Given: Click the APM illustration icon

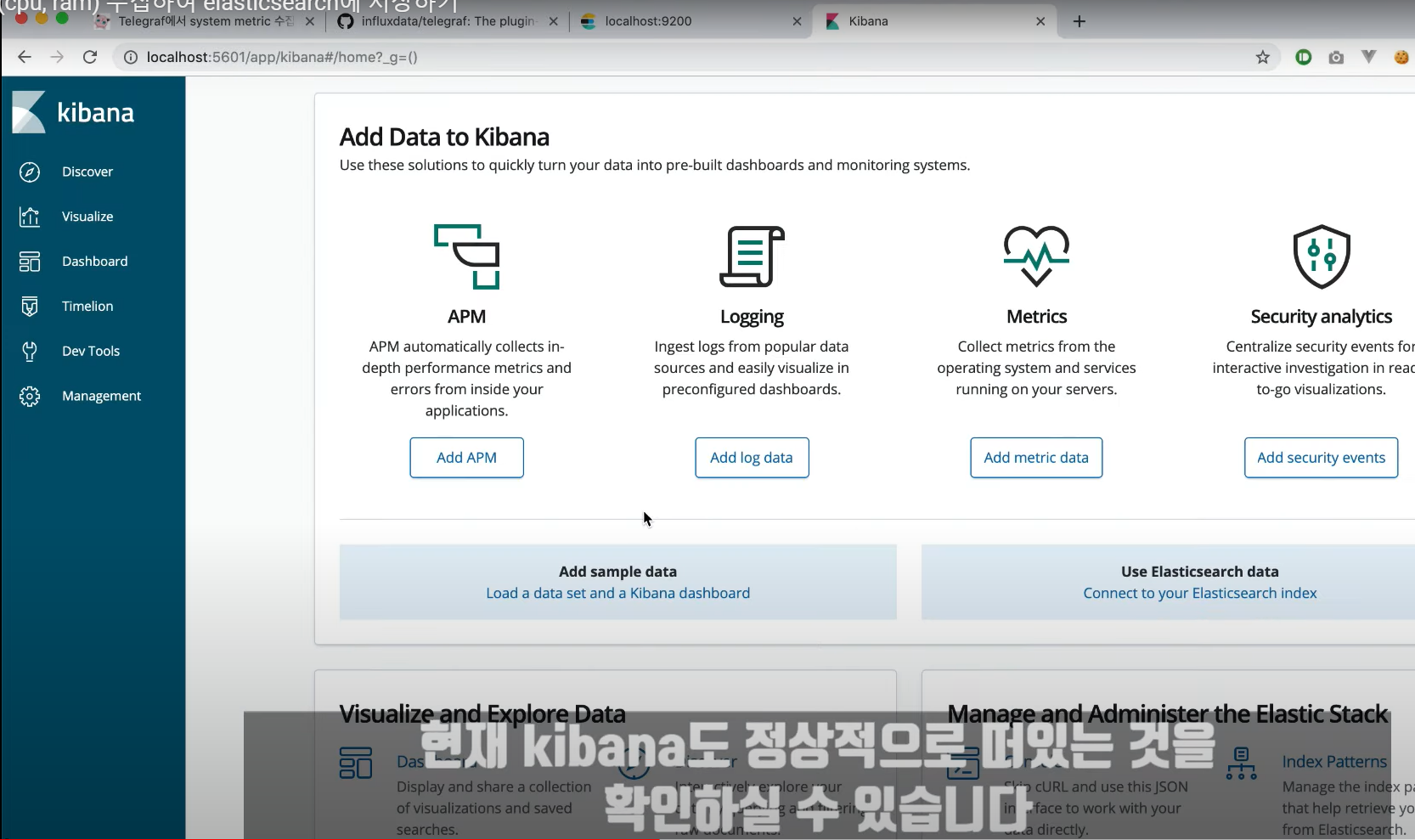Looking at the screenshot, I should click(466, 257).
